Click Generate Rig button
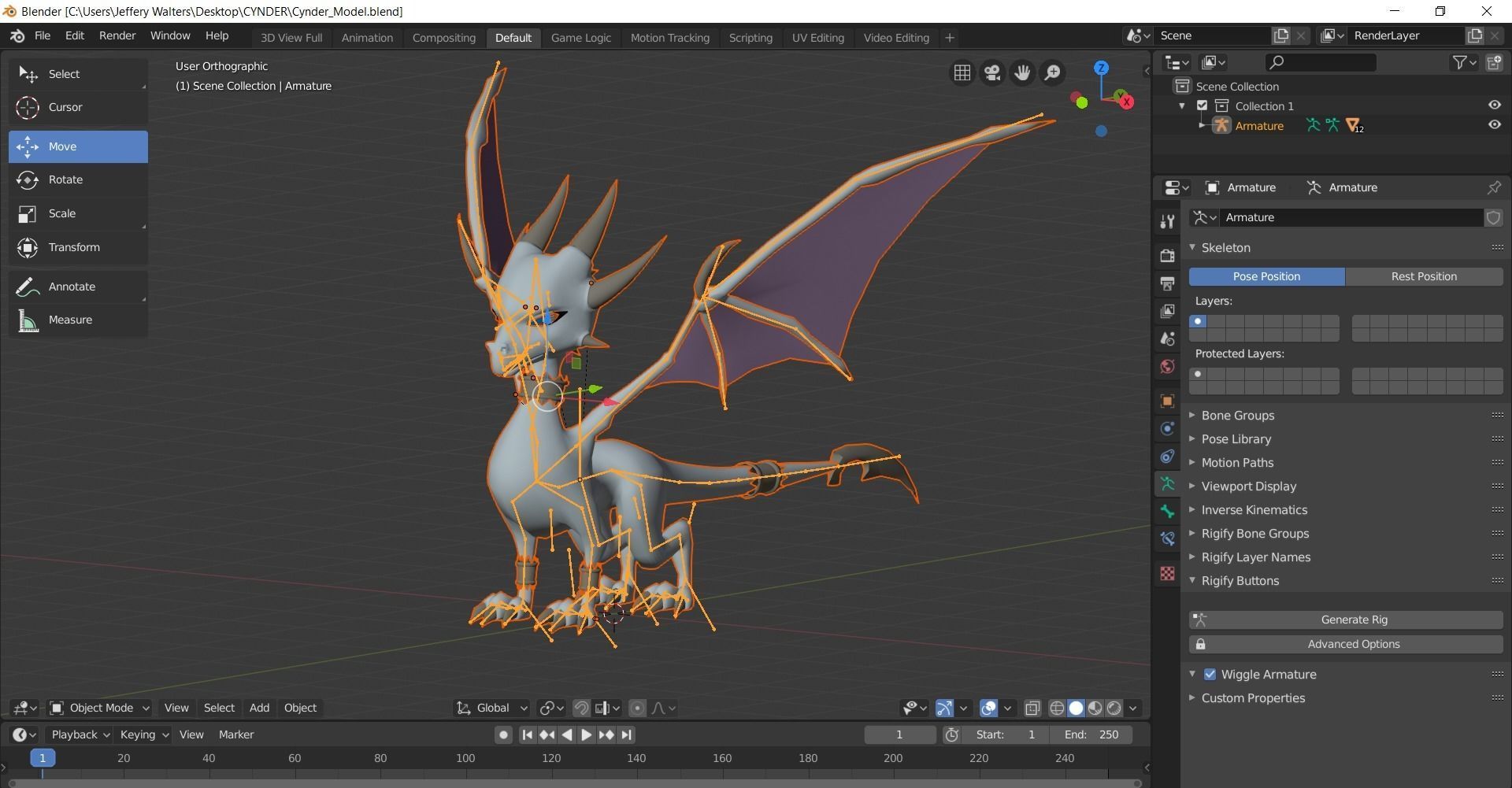Image resolution: width=1512 pixels, height=788 pixels. [1346, 620]
